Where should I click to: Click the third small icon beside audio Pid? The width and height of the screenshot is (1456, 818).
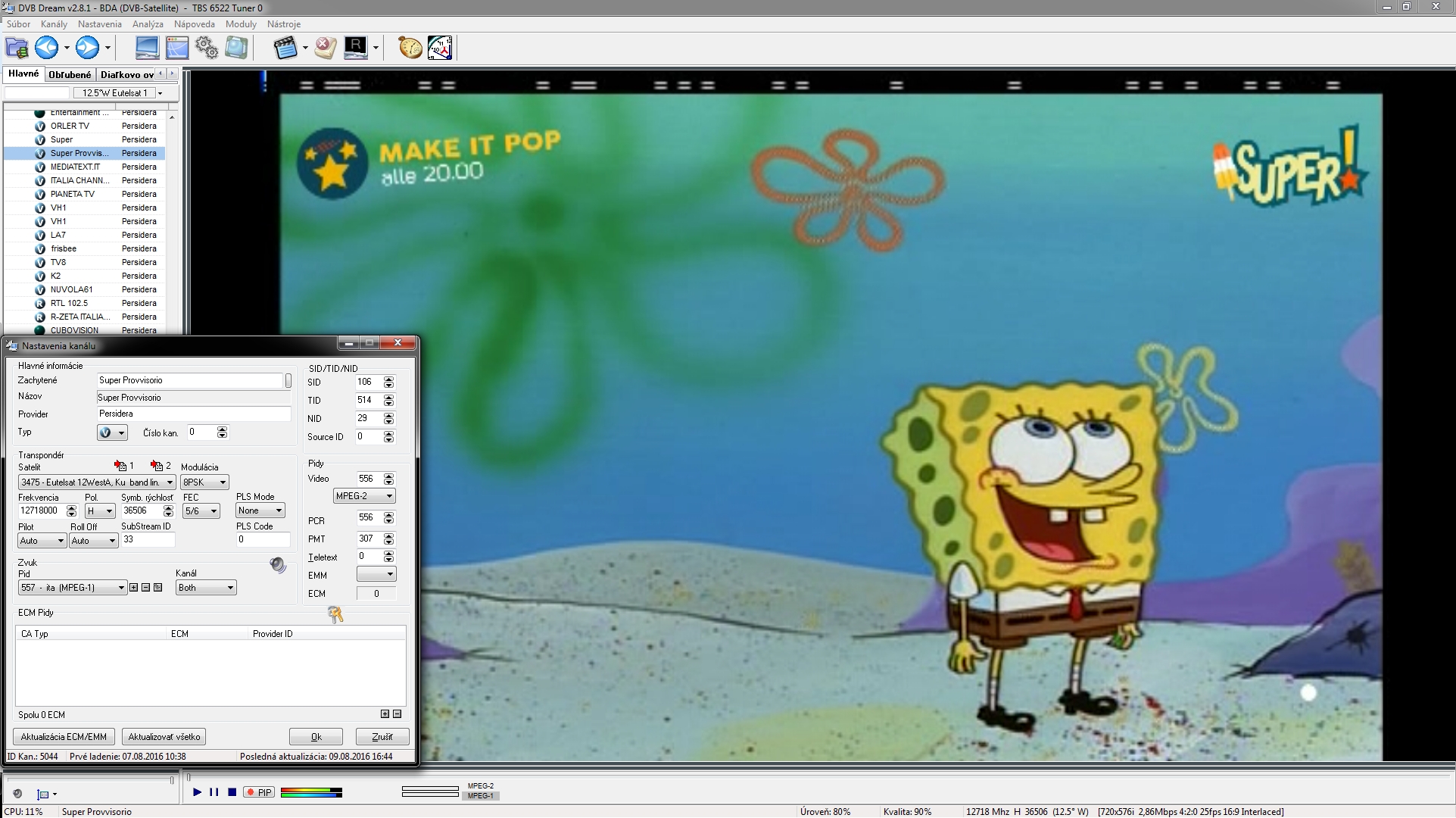[x=158, y=588]
